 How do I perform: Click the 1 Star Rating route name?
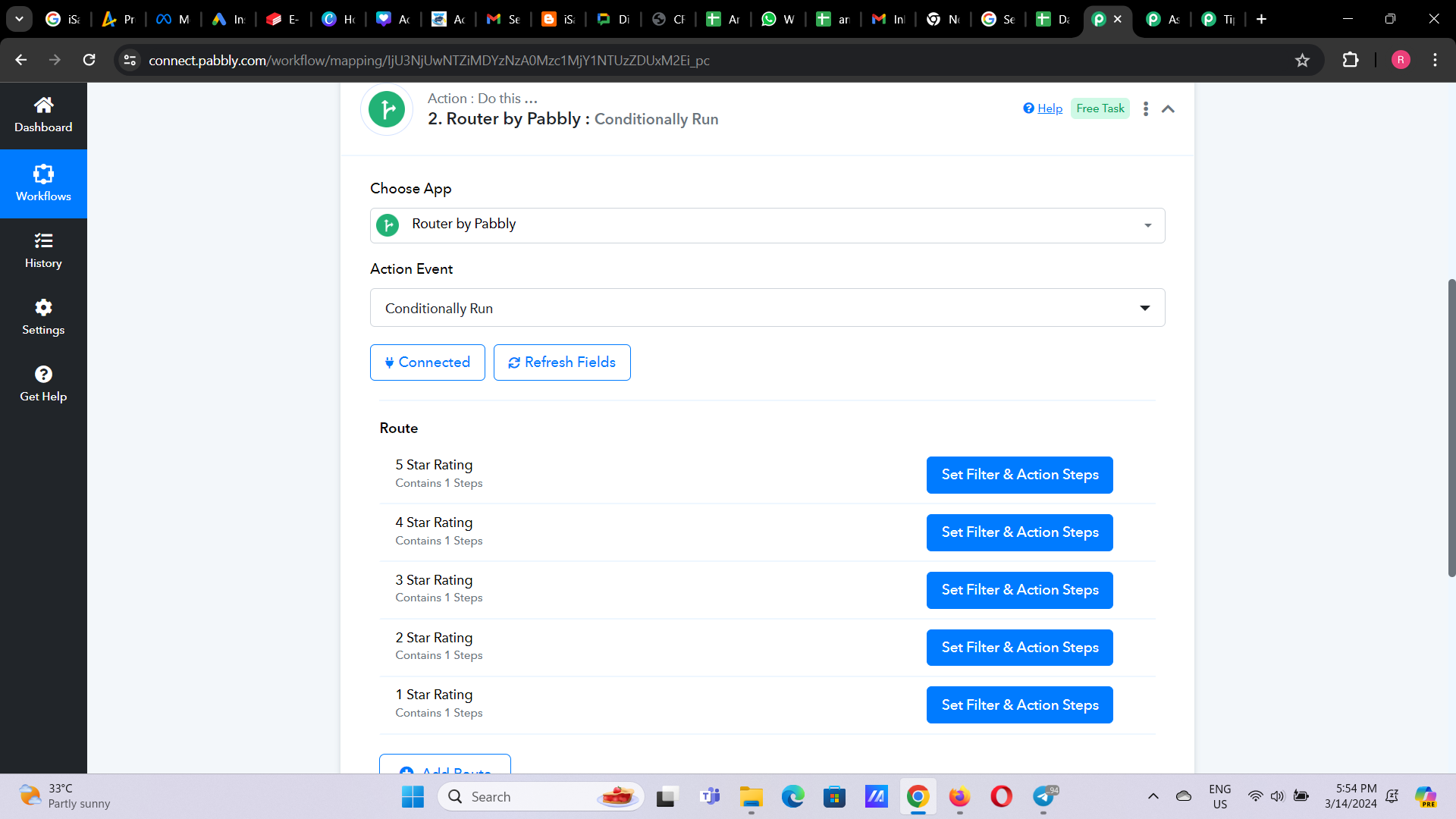click(434, 695)
